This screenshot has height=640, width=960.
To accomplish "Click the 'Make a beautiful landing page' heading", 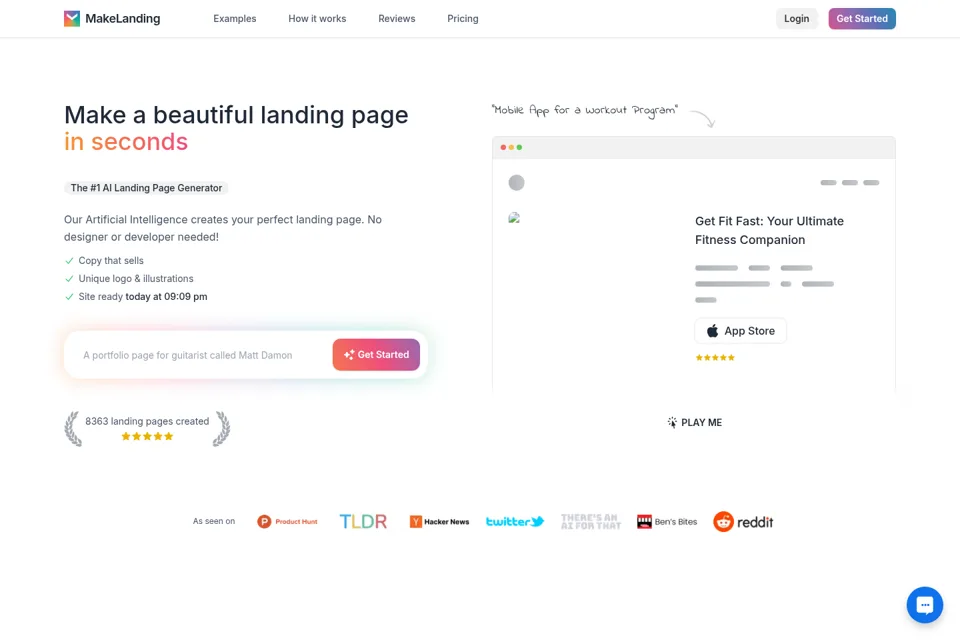I will [x=236, y=115].
